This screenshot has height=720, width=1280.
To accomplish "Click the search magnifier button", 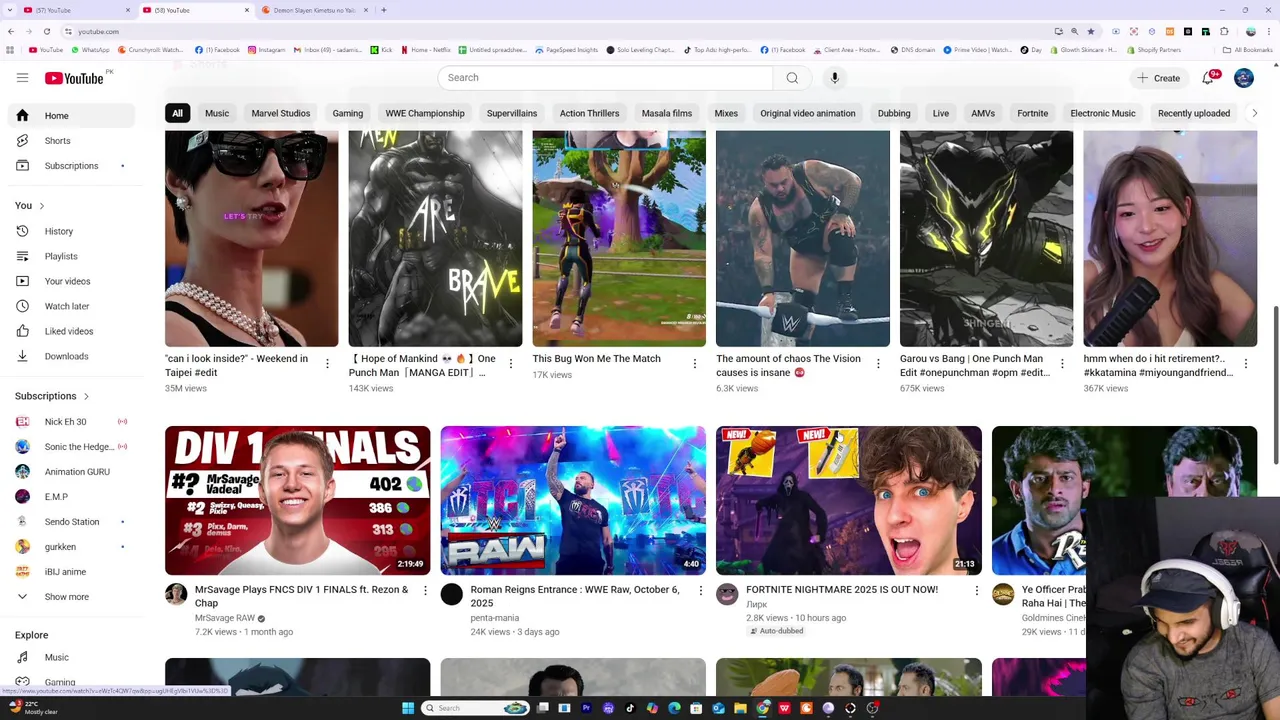I will pyautogui.click(x=792, y=78).
